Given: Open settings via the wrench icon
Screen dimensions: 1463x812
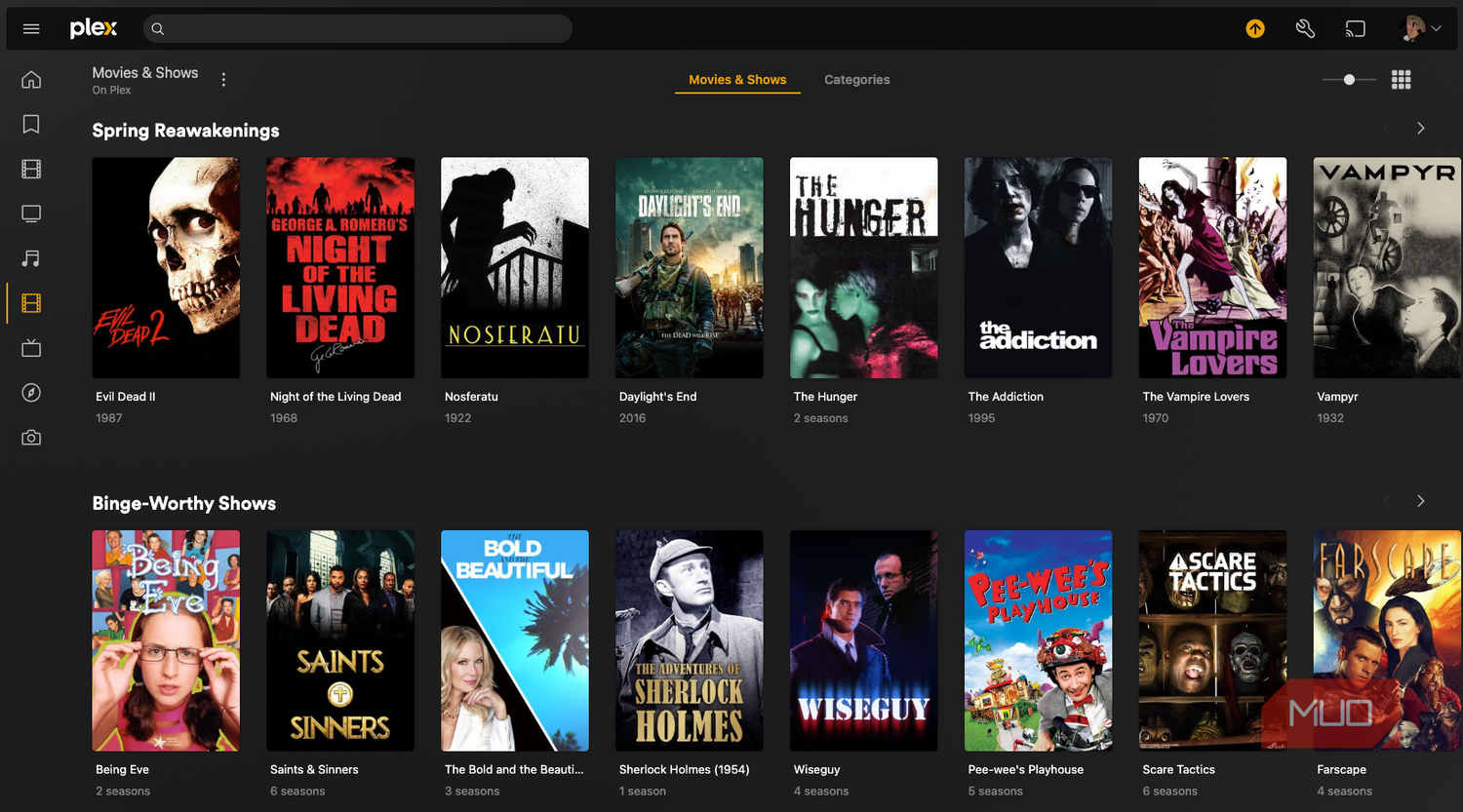Looking at the screenshot, I should tap(1305, 29).
